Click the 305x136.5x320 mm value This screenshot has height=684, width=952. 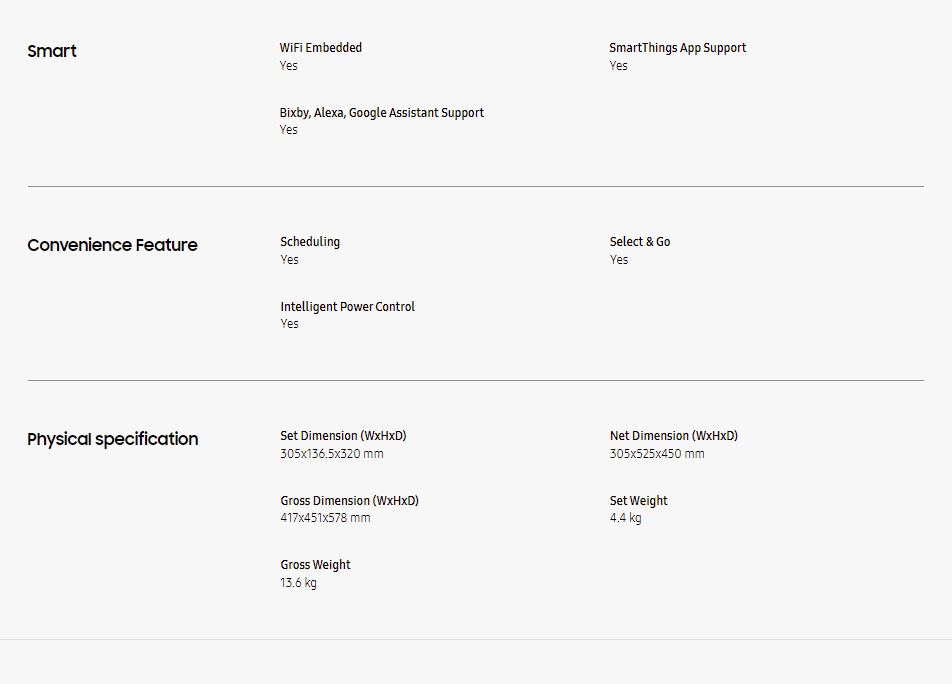331,454
